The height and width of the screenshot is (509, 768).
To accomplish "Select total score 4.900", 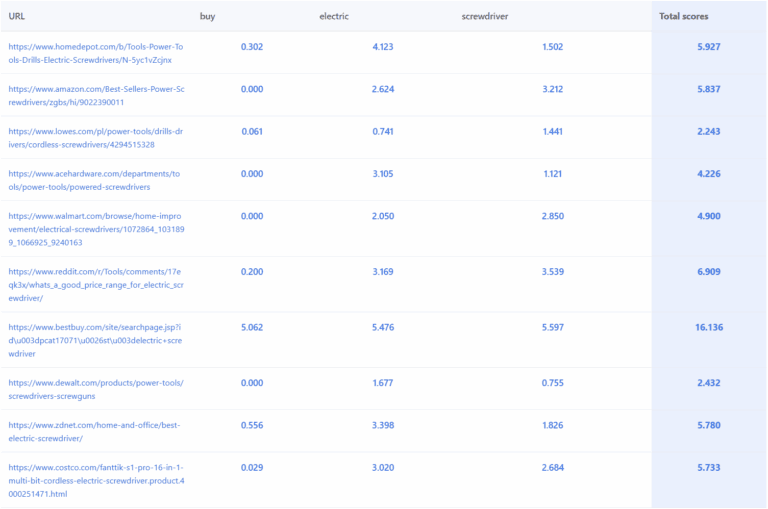I will [709, 216].
